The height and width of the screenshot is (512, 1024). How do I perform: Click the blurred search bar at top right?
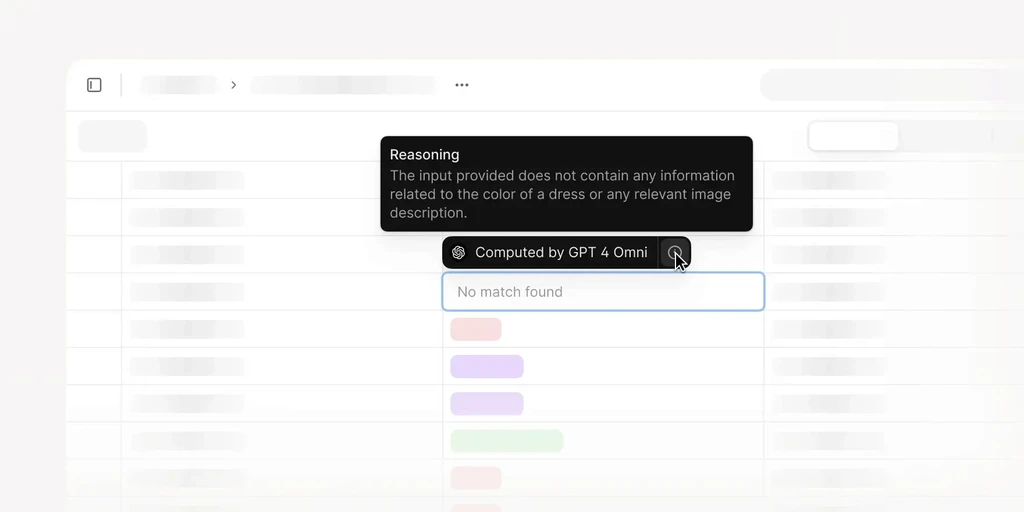pyautogui.click(x=892, y=85)
